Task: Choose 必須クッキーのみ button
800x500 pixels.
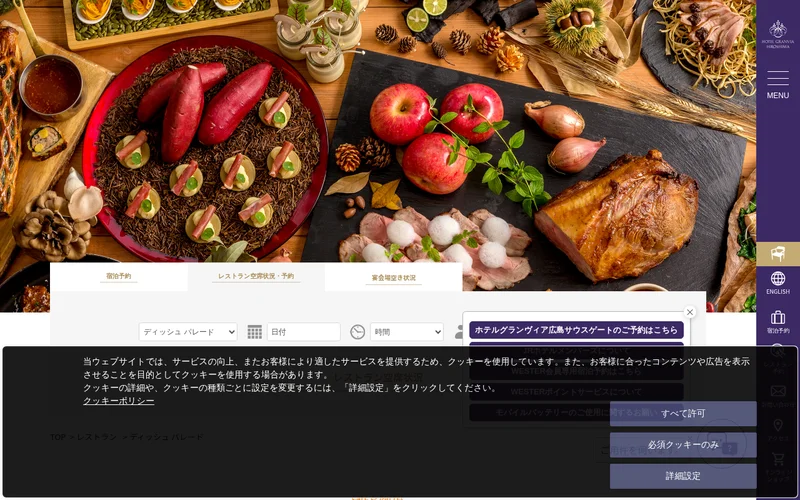Action: coord(683,445)
